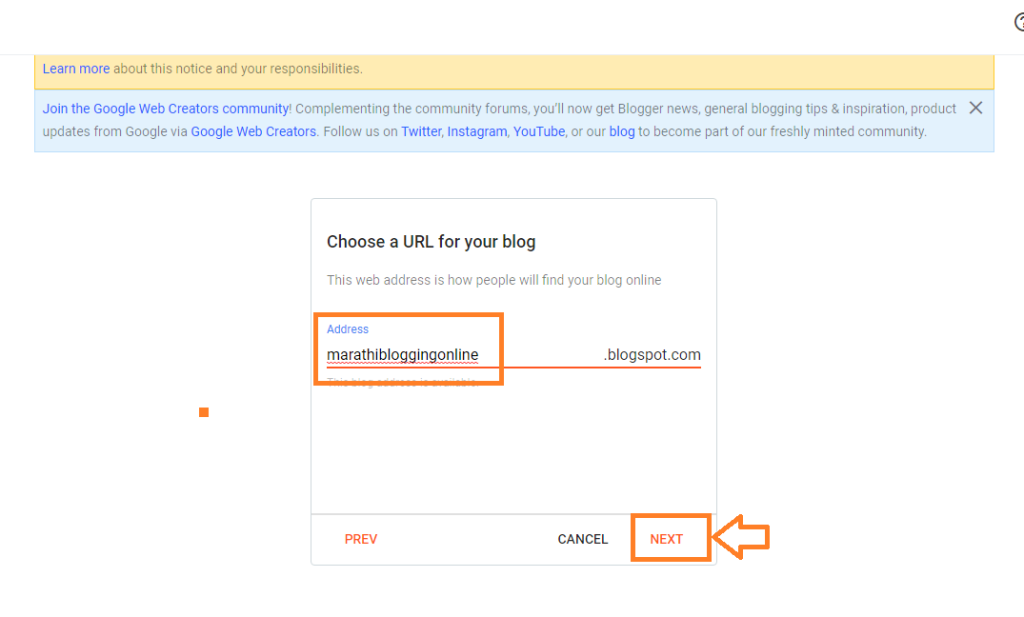Visit the Twitter link

point(421,131)
